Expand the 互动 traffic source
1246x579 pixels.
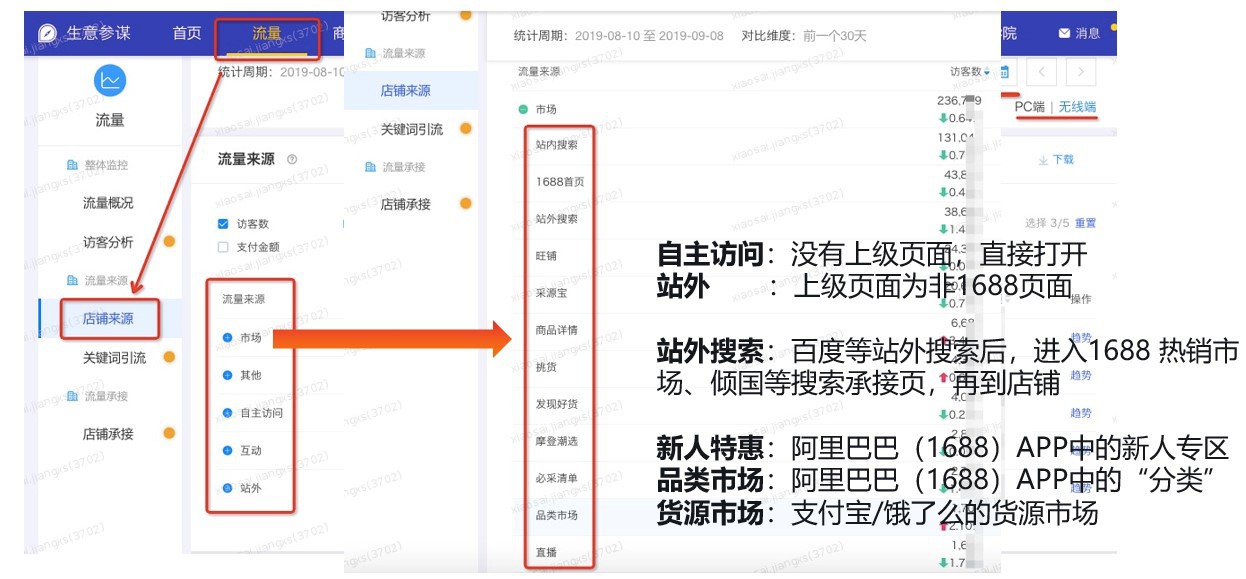227,451
